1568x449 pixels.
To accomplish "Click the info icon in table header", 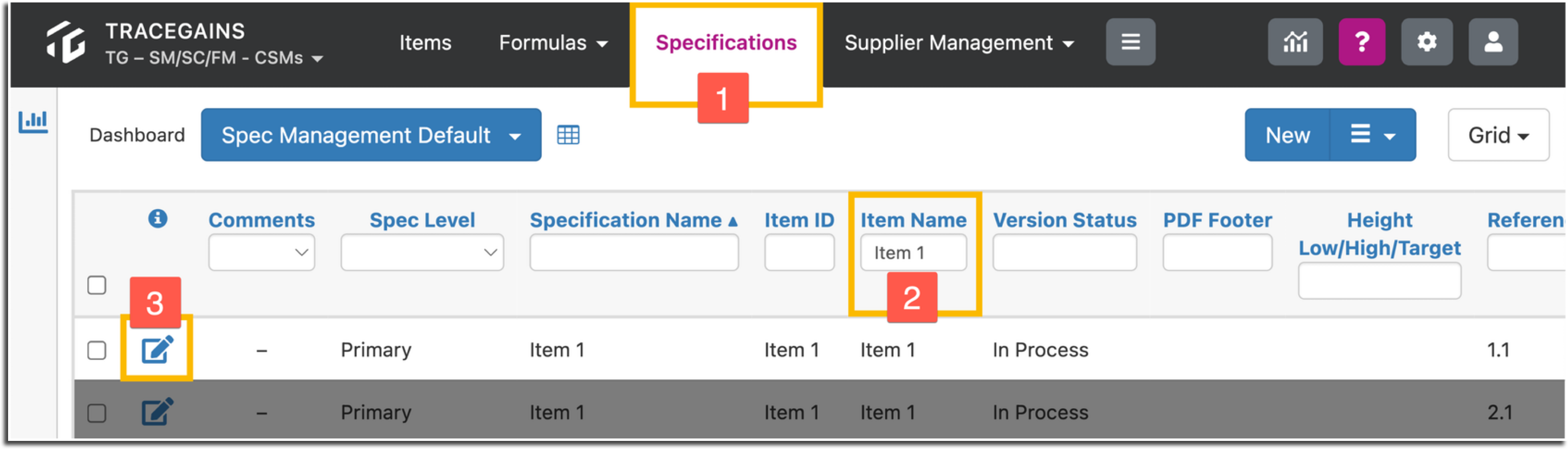I will (158, 218).
